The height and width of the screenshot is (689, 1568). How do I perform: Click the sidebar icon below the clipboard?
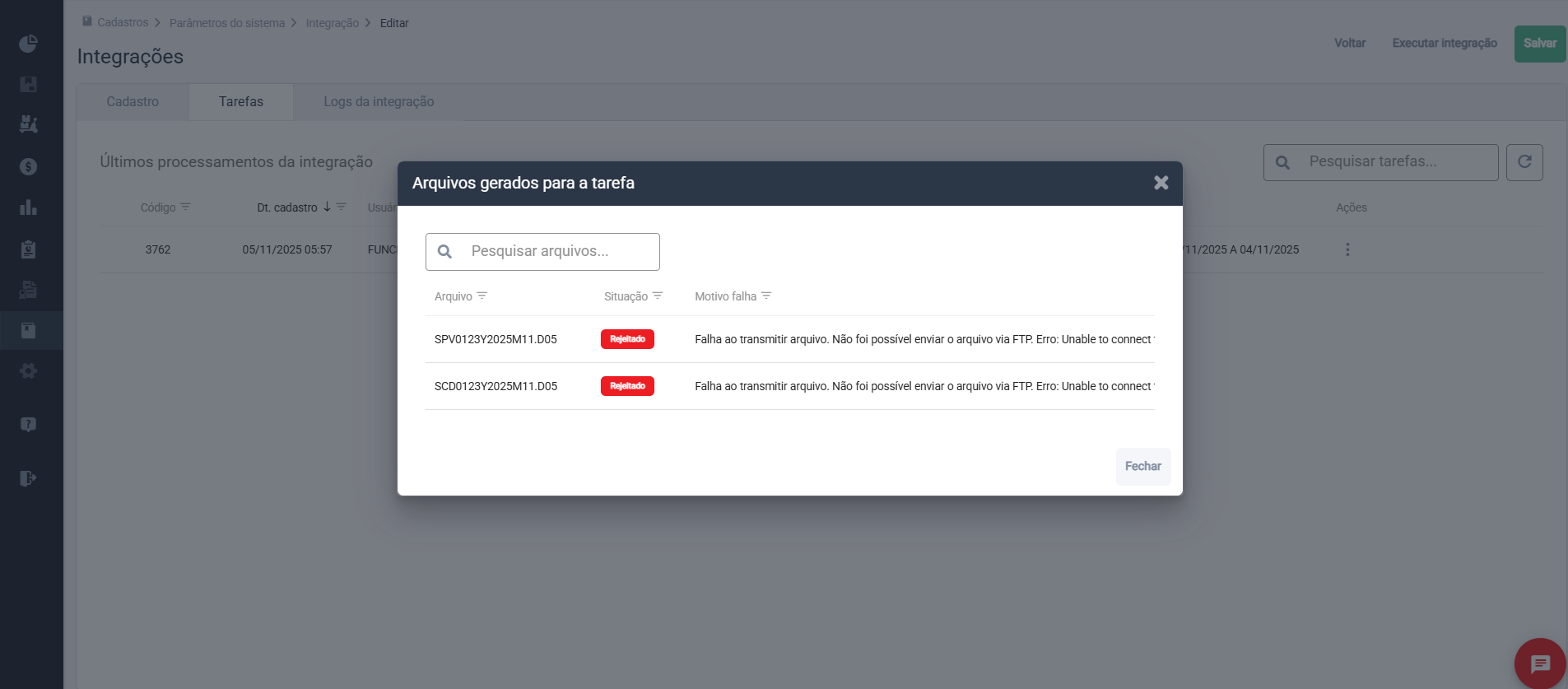click(x=28, y=290)
